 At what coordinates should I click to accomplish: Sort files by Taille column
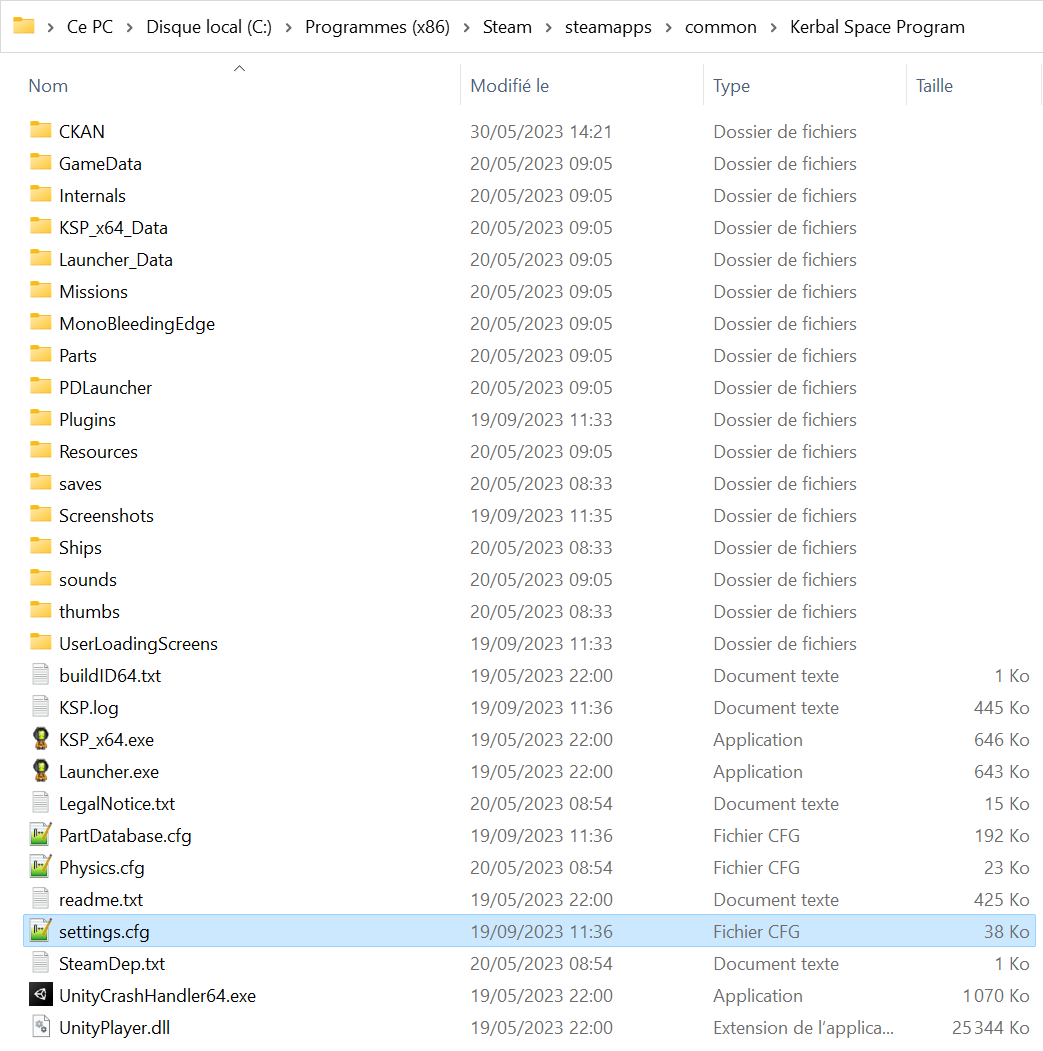coord(934,86)
